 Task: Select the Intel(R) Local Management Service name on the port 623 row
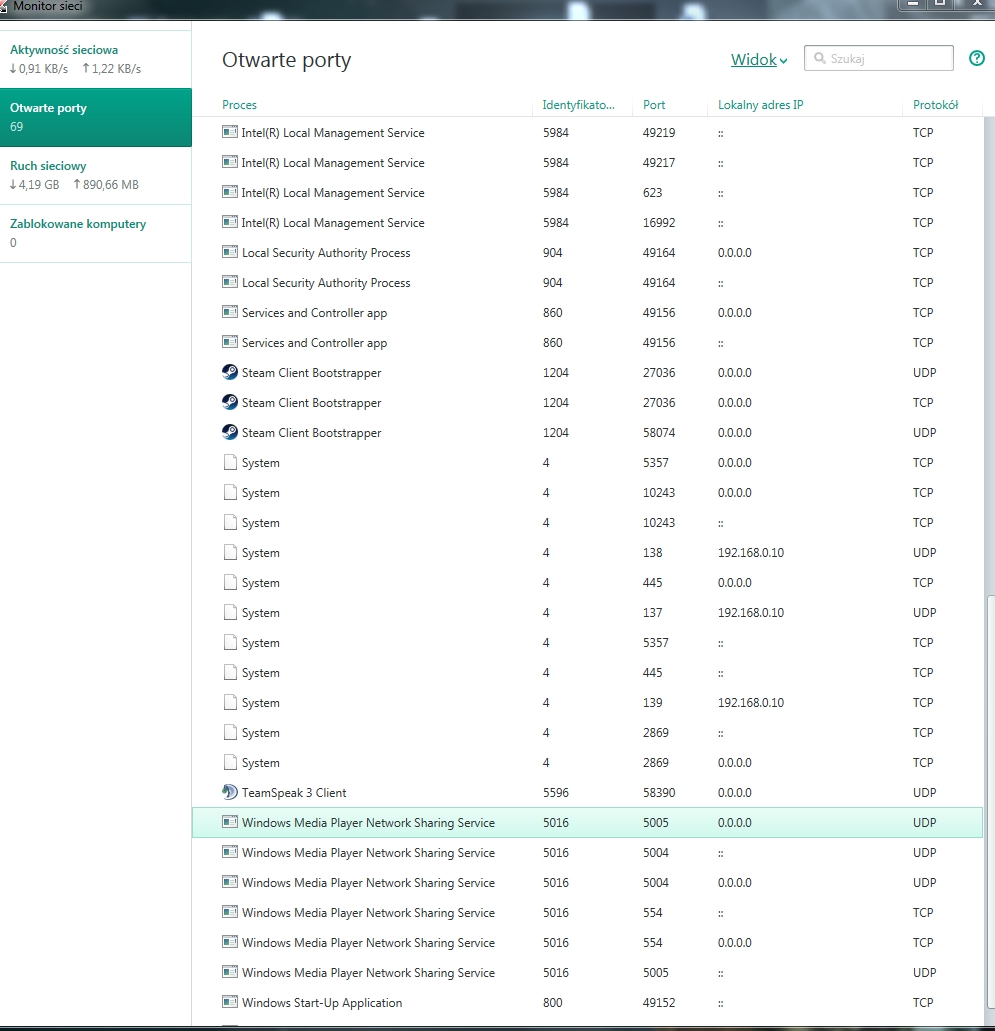333,192
